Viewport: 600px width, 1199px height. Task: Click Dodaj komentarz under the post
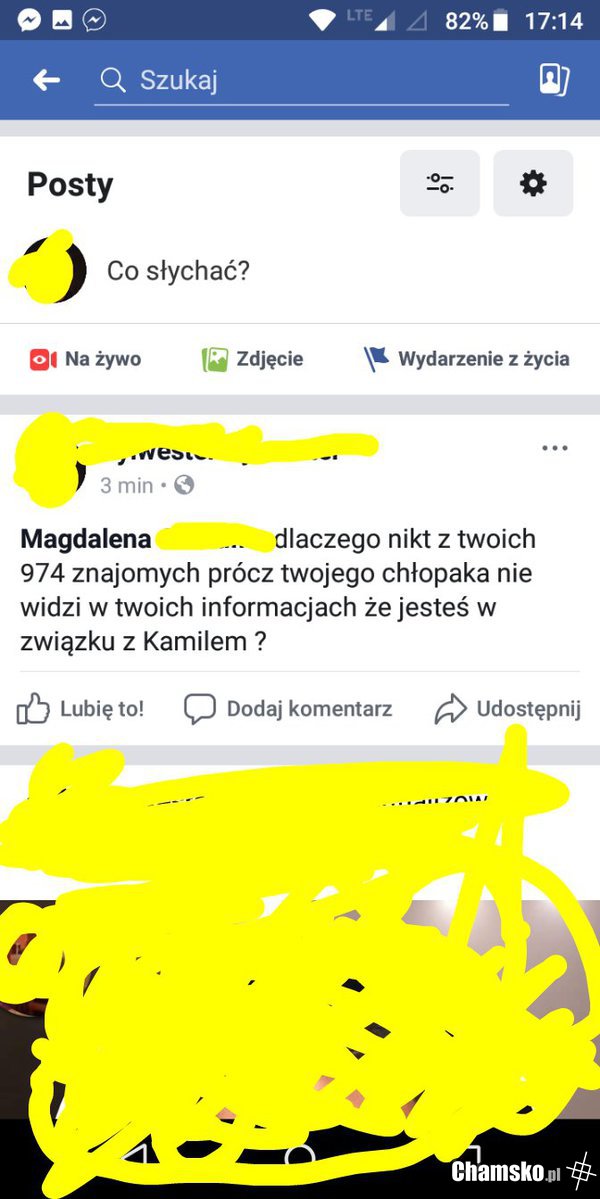click(x=288, y=709)
